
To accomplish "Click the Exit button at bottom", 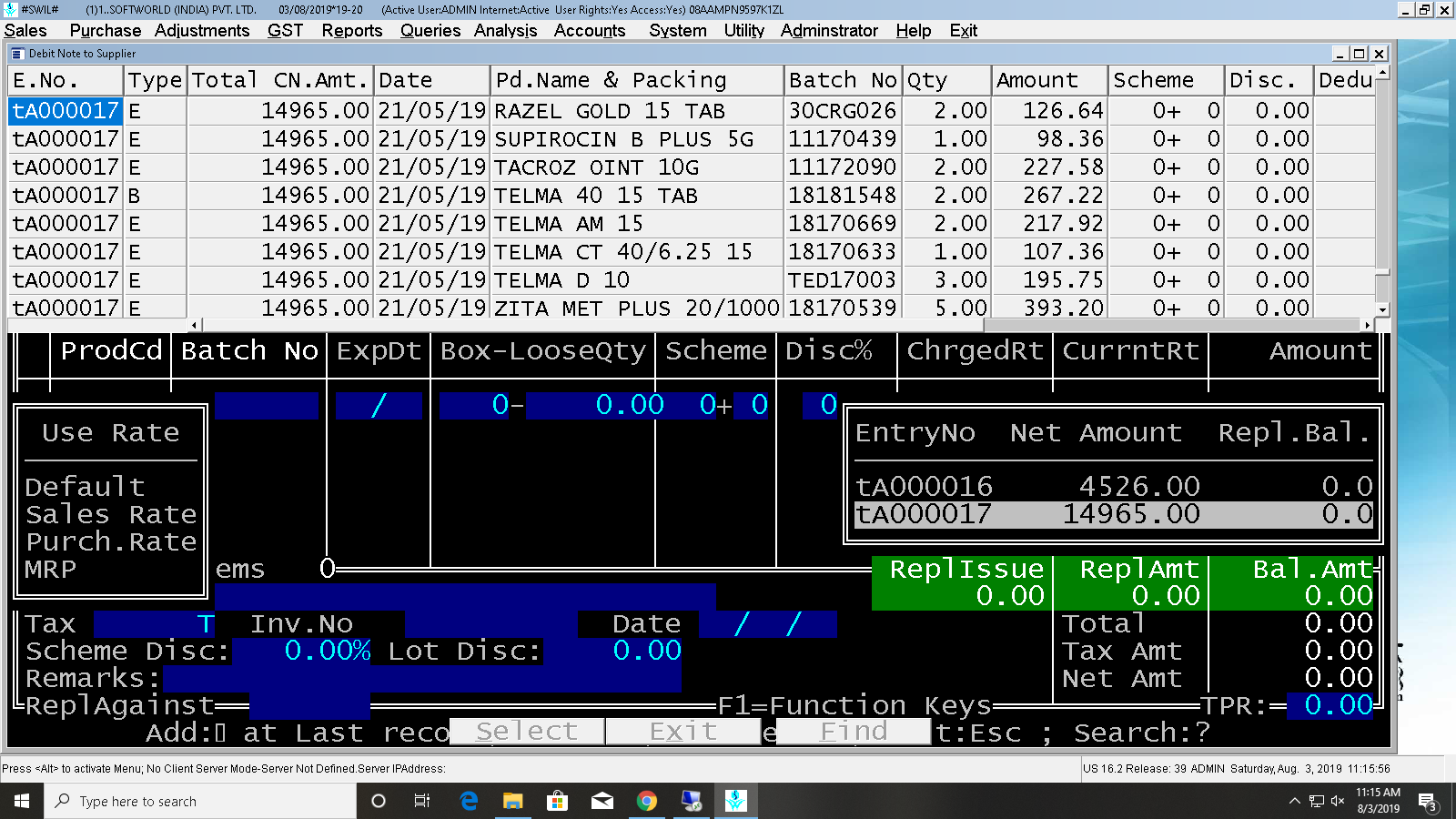I will (x=683, y=732).
